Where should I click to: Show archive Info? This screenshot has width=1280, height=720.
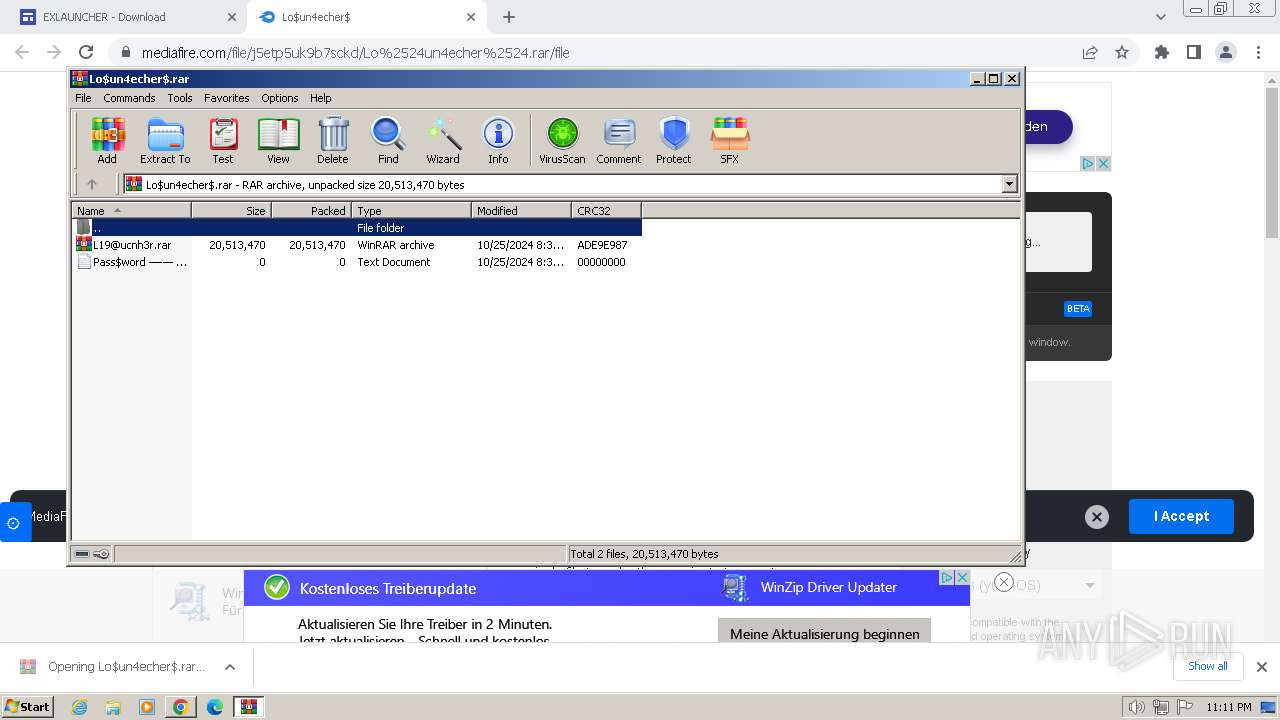click(x=498, y=141)
